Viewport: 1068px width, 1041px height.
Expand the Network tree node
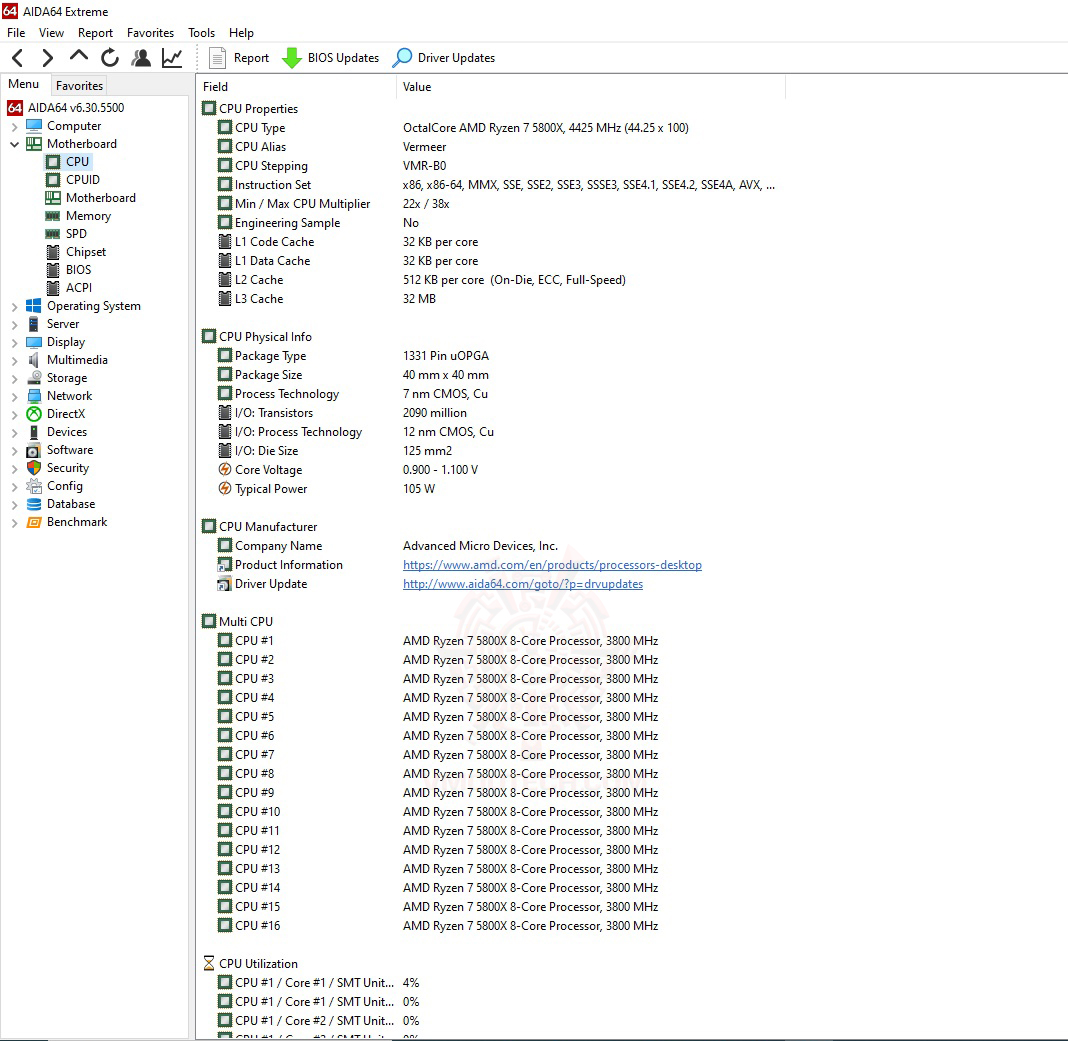[x=14, y=397]
